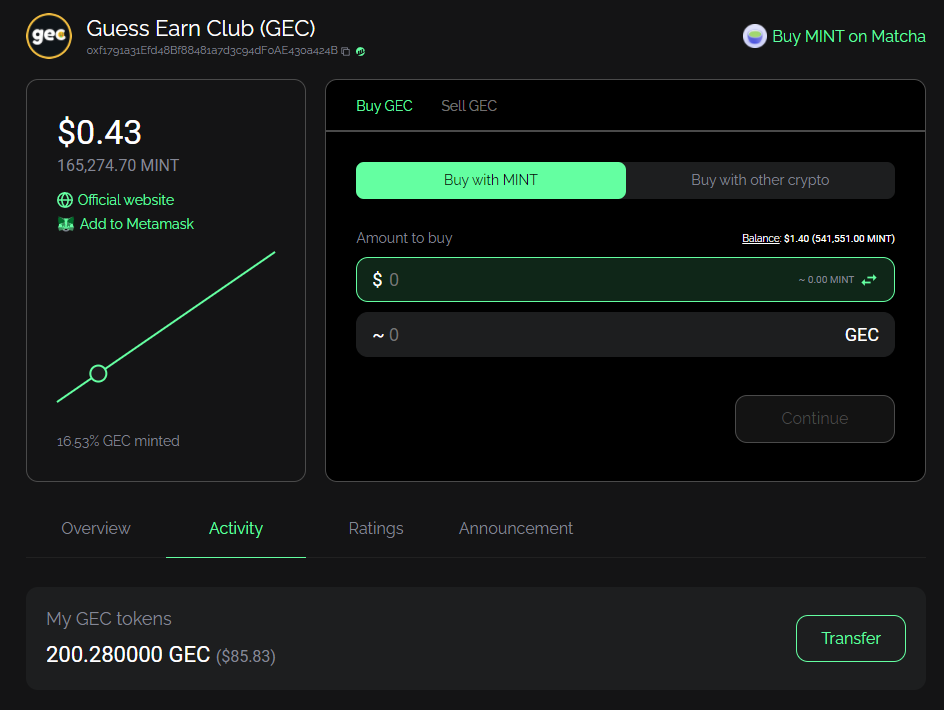The width and height of the screenshot is (944, 710).
Task: Click the bonding curve circle marker
Action: coord(98,374)
